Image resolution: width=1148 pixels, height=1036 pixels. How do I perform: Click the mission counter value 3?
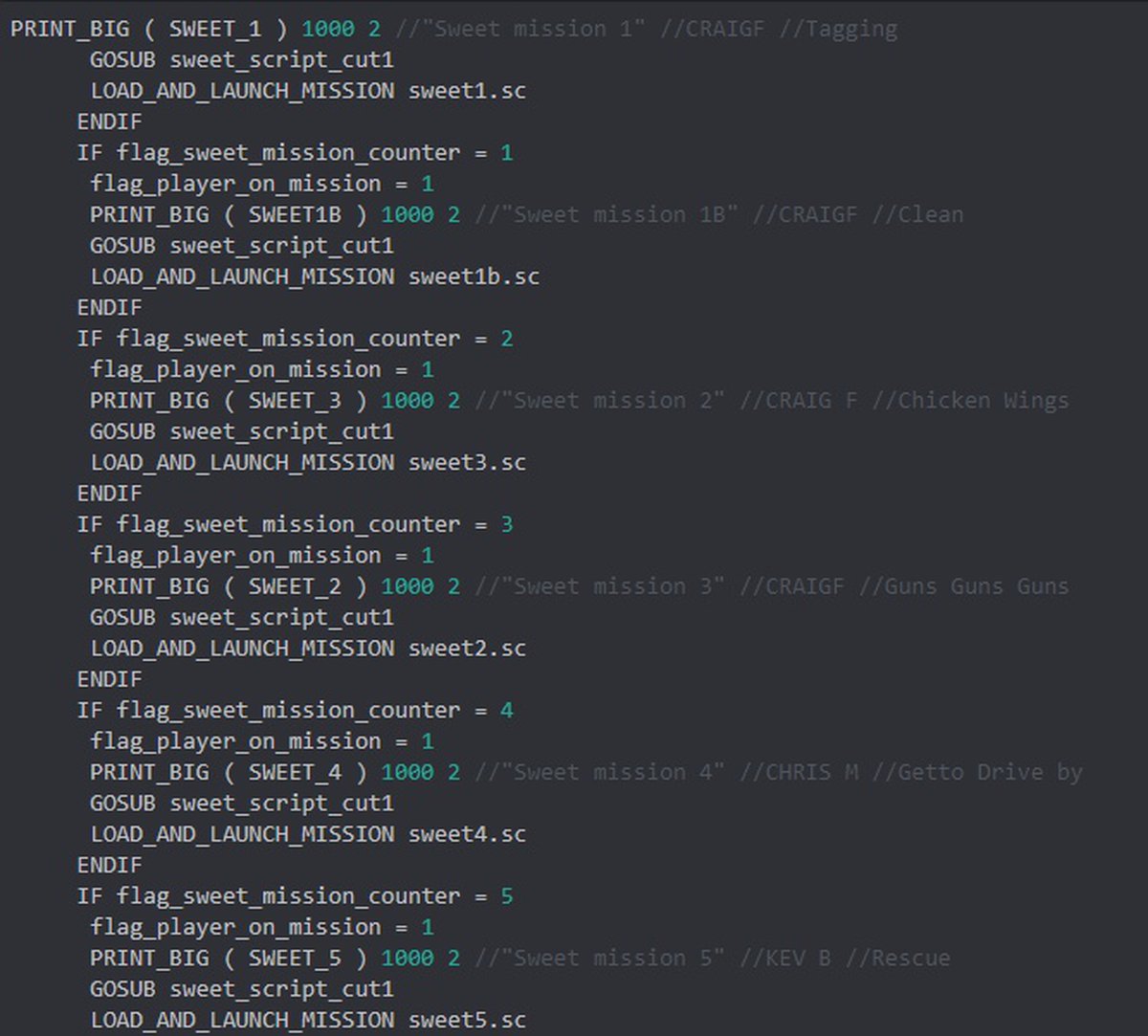(x=507, y=524)
